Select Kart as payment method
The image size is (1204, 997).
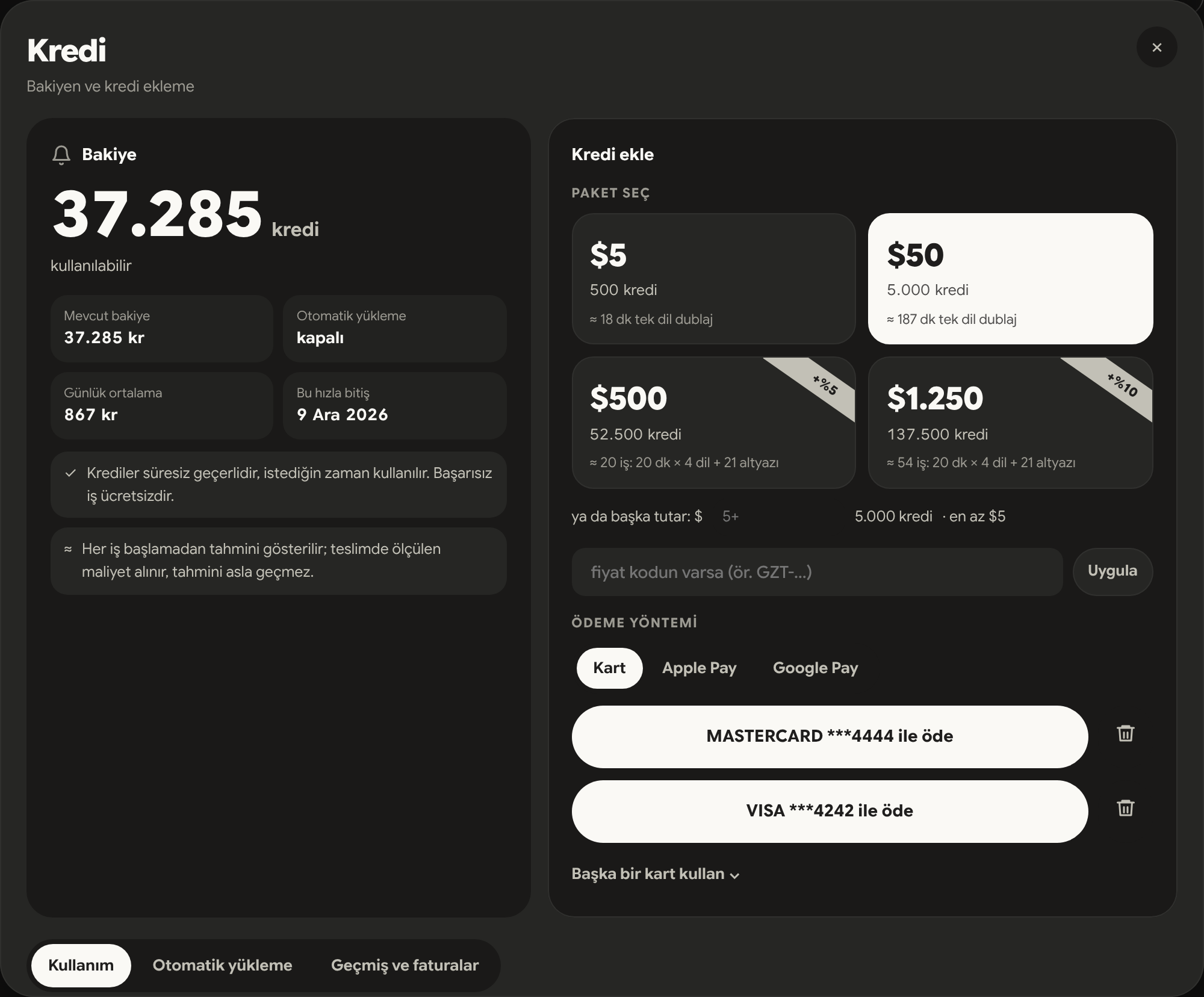click(x=609, y=668)
